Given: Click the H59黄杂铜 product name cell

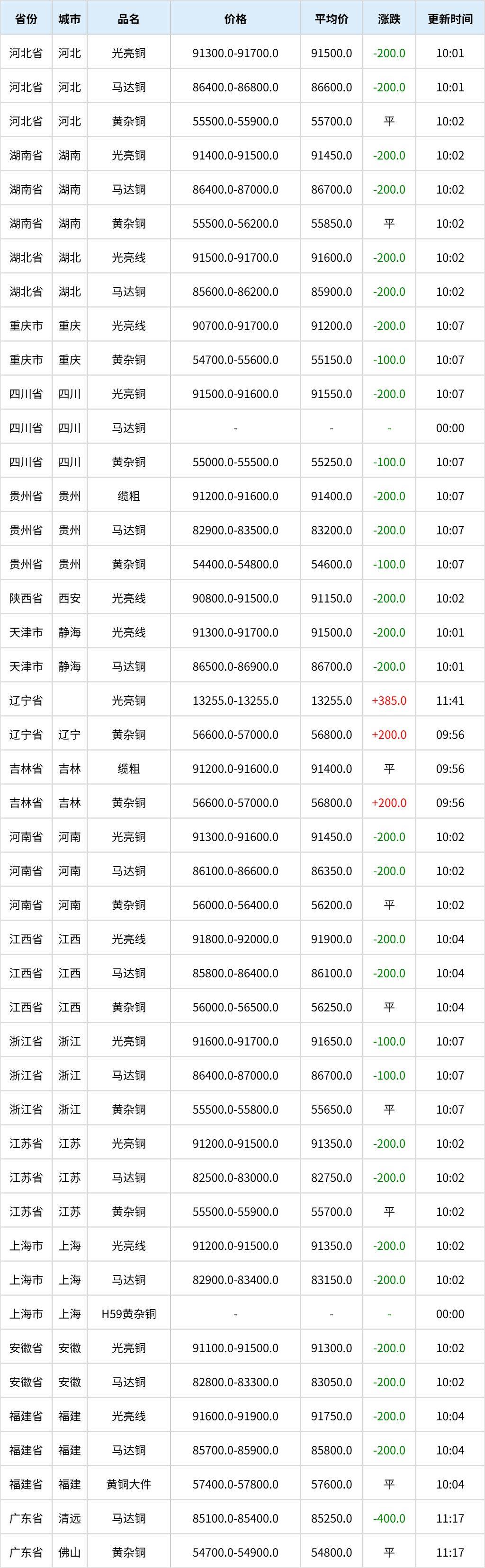Looking at the screenshot, I should pyautogui.click(x=128, y=1314).
